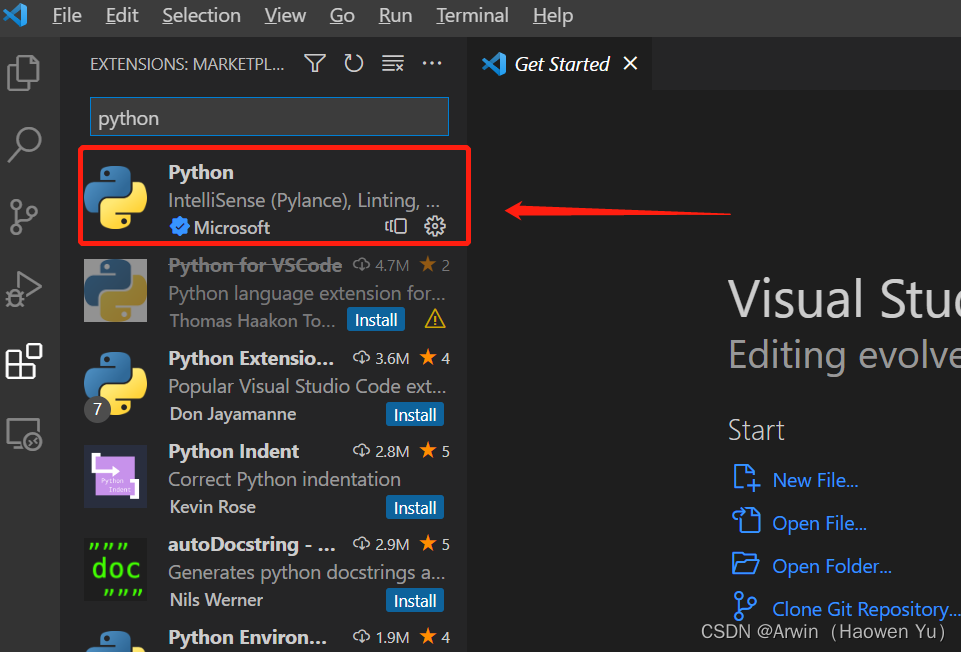This screenshot has height=652, width=961.
Task: Clear extensions search results icon
Action: point(393,63)
